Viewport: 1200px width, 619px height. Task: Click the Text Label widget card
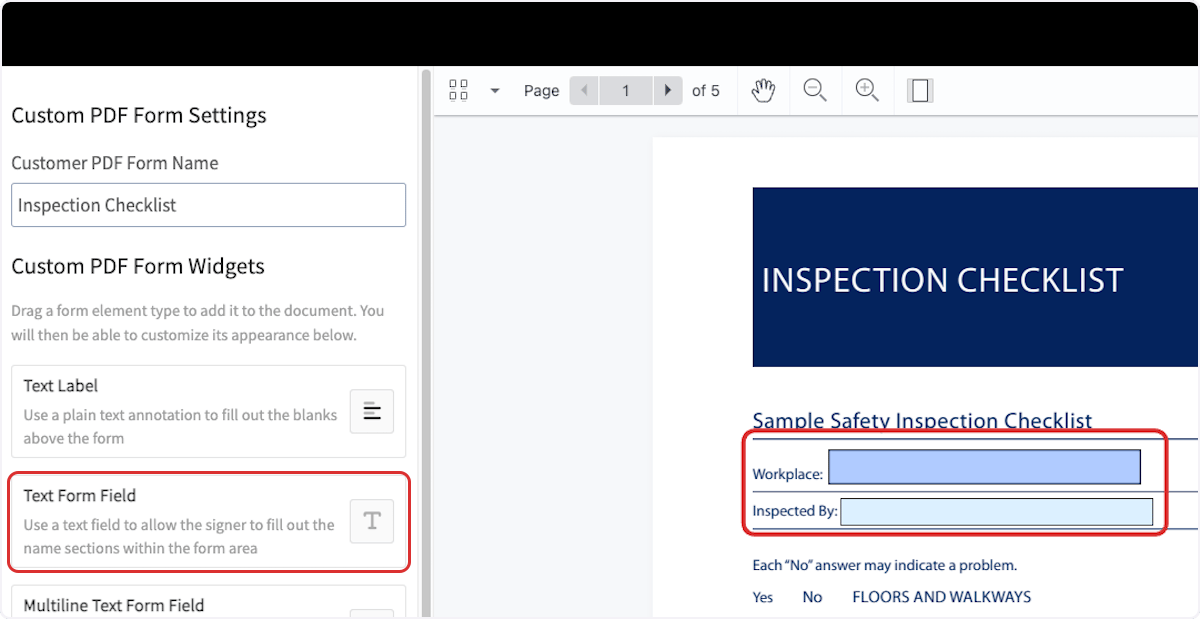[209, 411]
